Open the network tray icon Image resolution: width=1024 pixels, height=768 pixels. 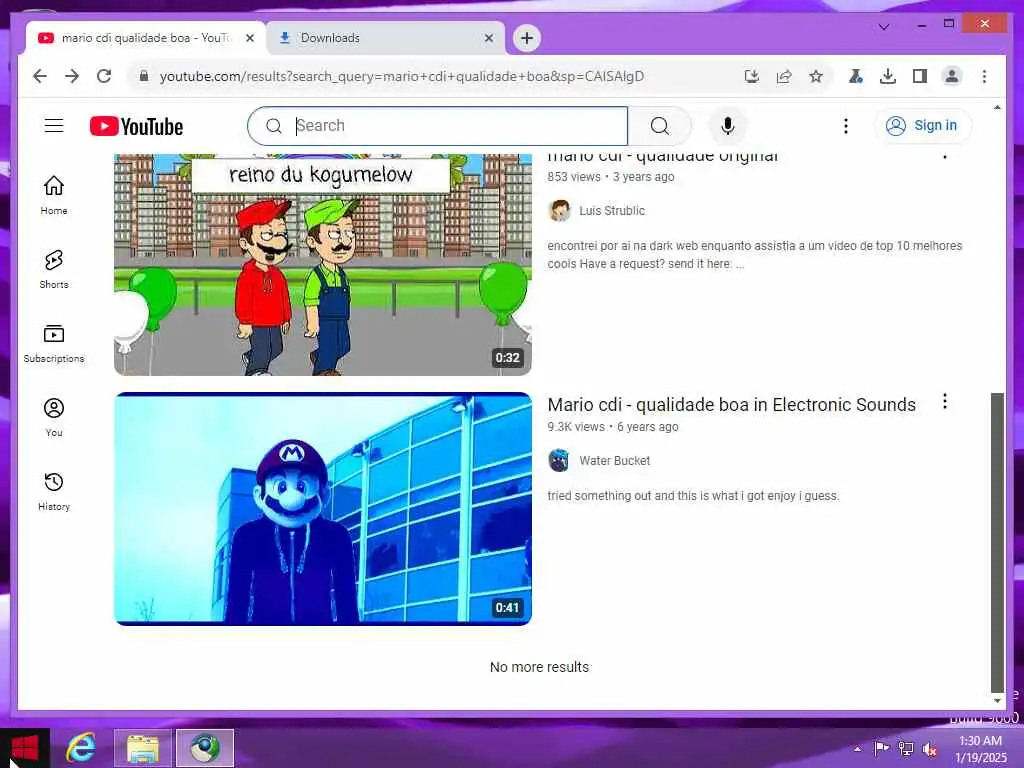tap(906, 749)
